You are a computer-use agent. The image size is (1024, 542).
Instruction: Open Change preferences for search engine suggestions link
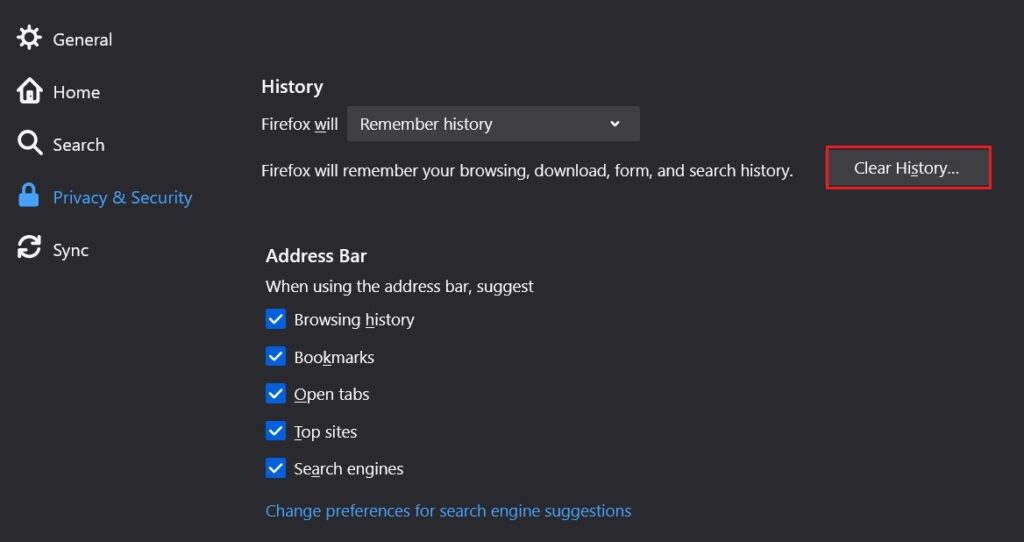(x=448, y=511)
